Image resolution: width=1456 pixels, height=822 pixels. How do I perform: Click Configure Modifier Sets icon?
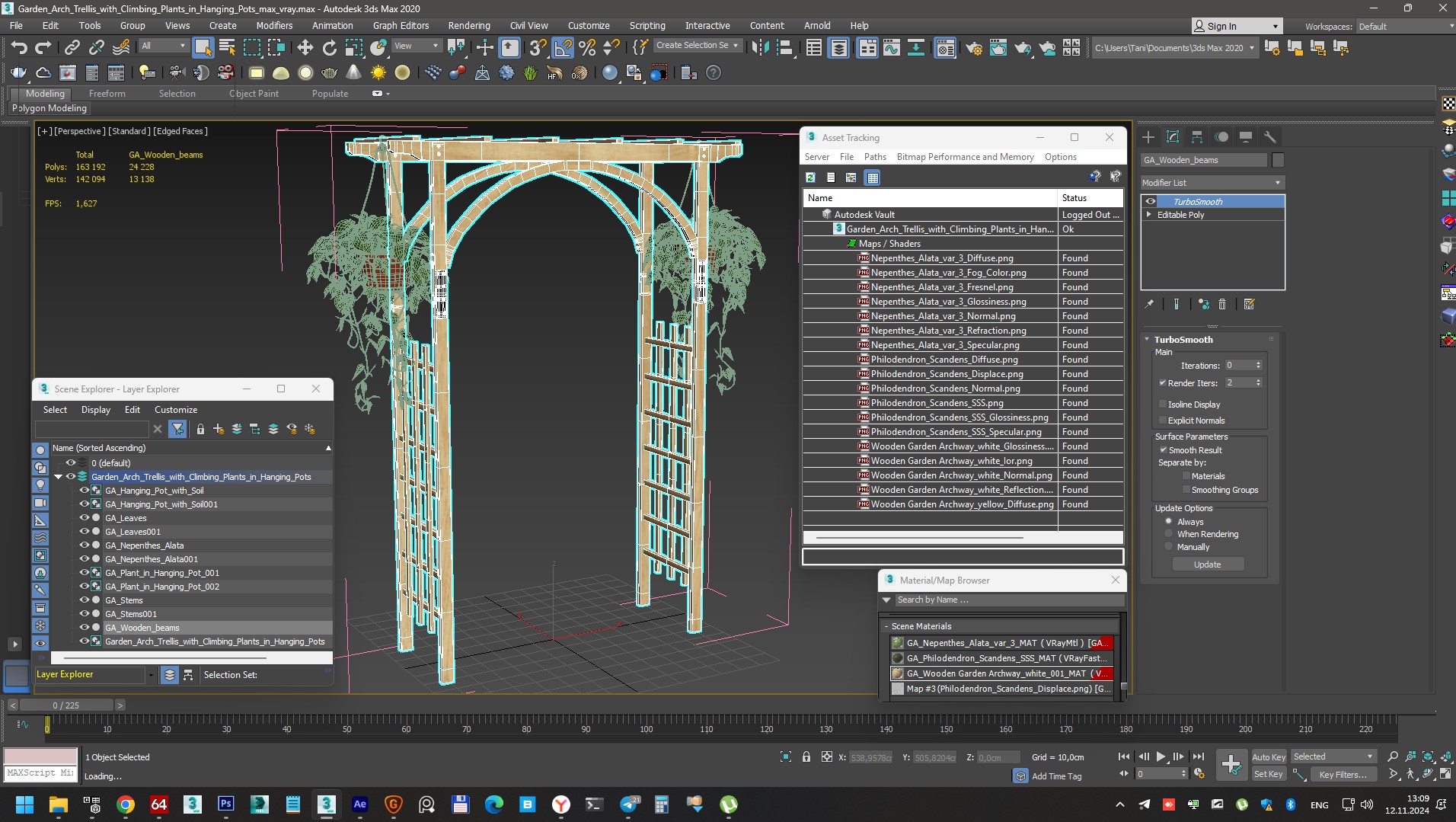click(x=1249, y=304)
